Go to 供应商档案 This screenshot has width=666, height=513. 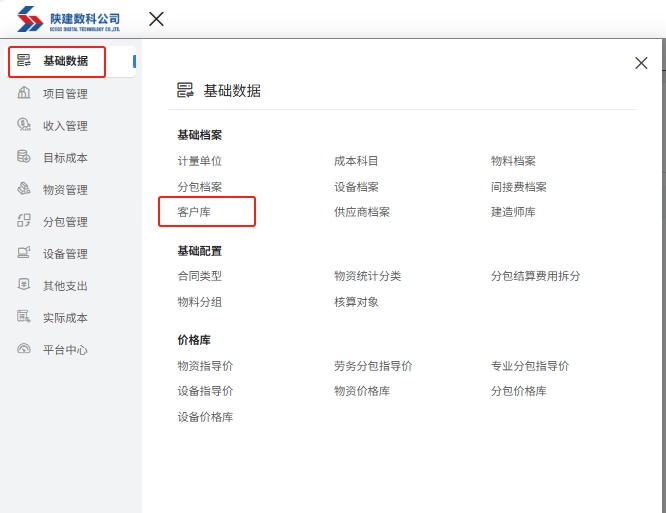[362, 212]
